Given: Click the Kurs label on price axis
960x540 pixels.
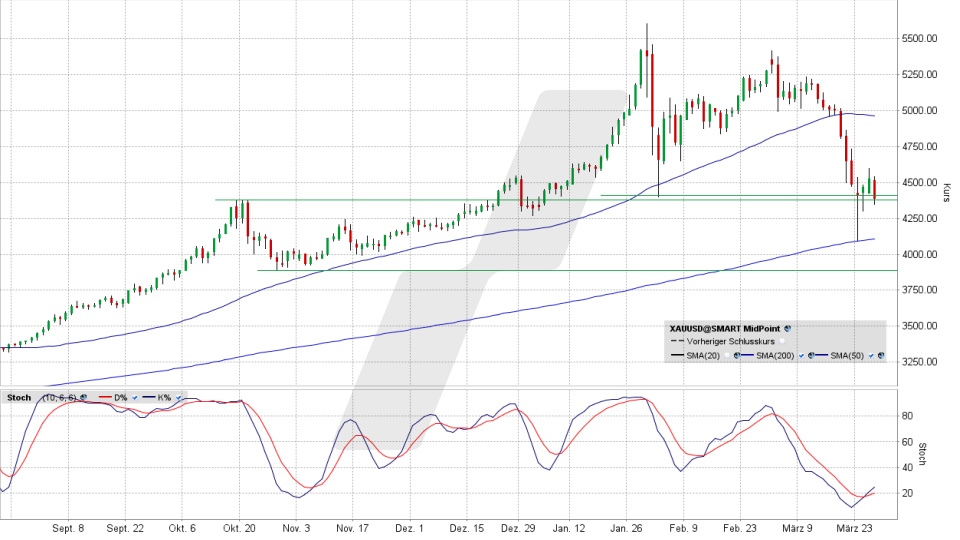Looking at the screenshot, I should (x=946, y=192).
